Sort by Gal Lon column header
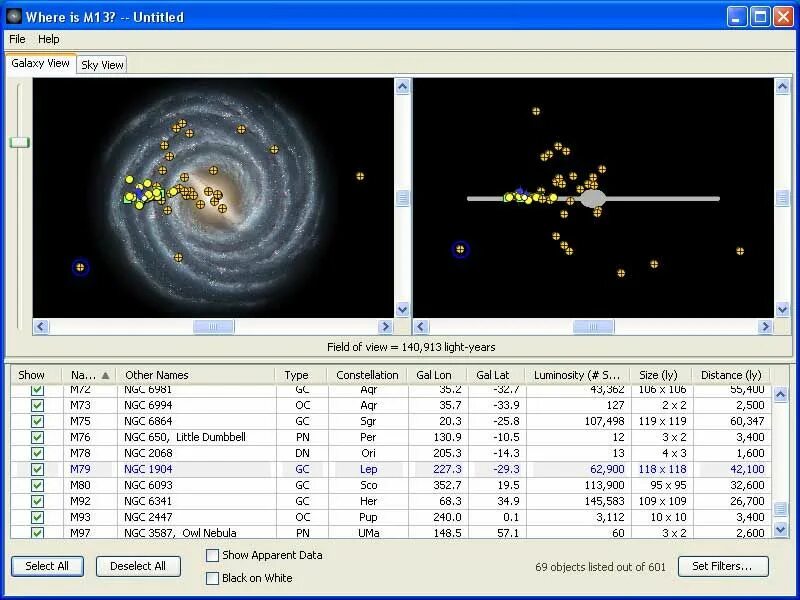 [x=438, y=375]
